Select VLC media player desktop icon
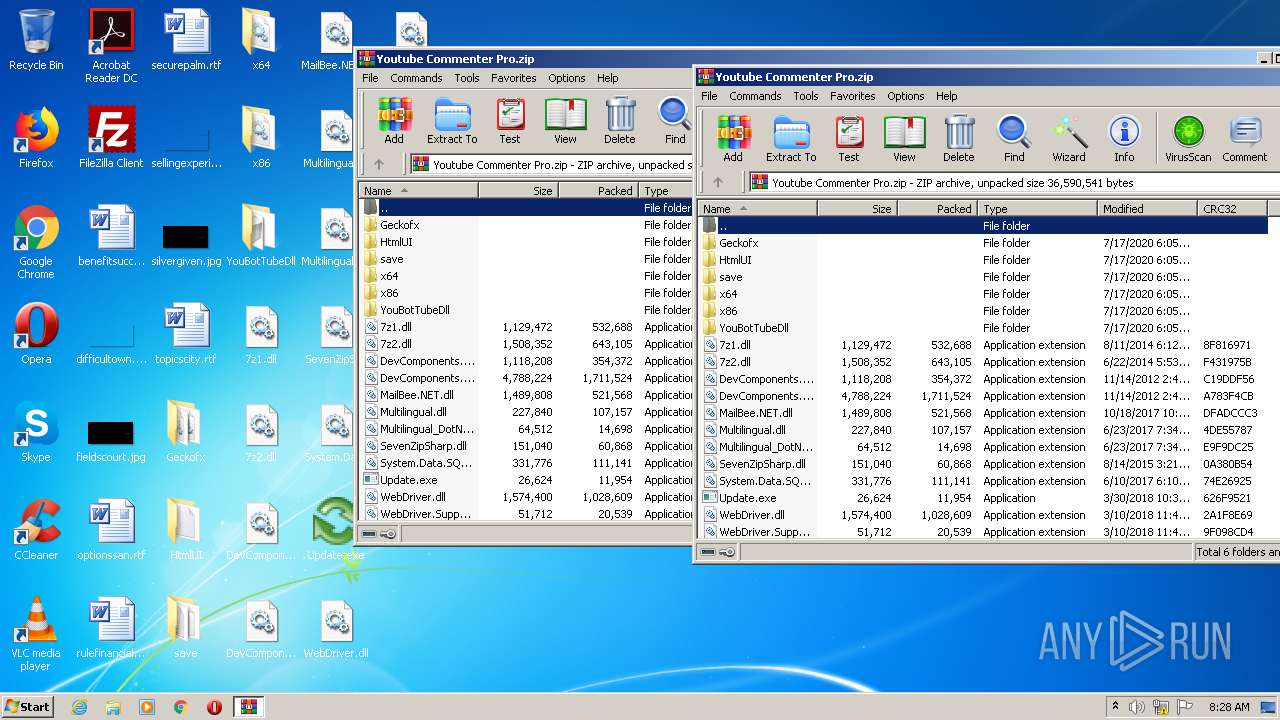This screenshot has width=1280, height=720. [36, 635]
